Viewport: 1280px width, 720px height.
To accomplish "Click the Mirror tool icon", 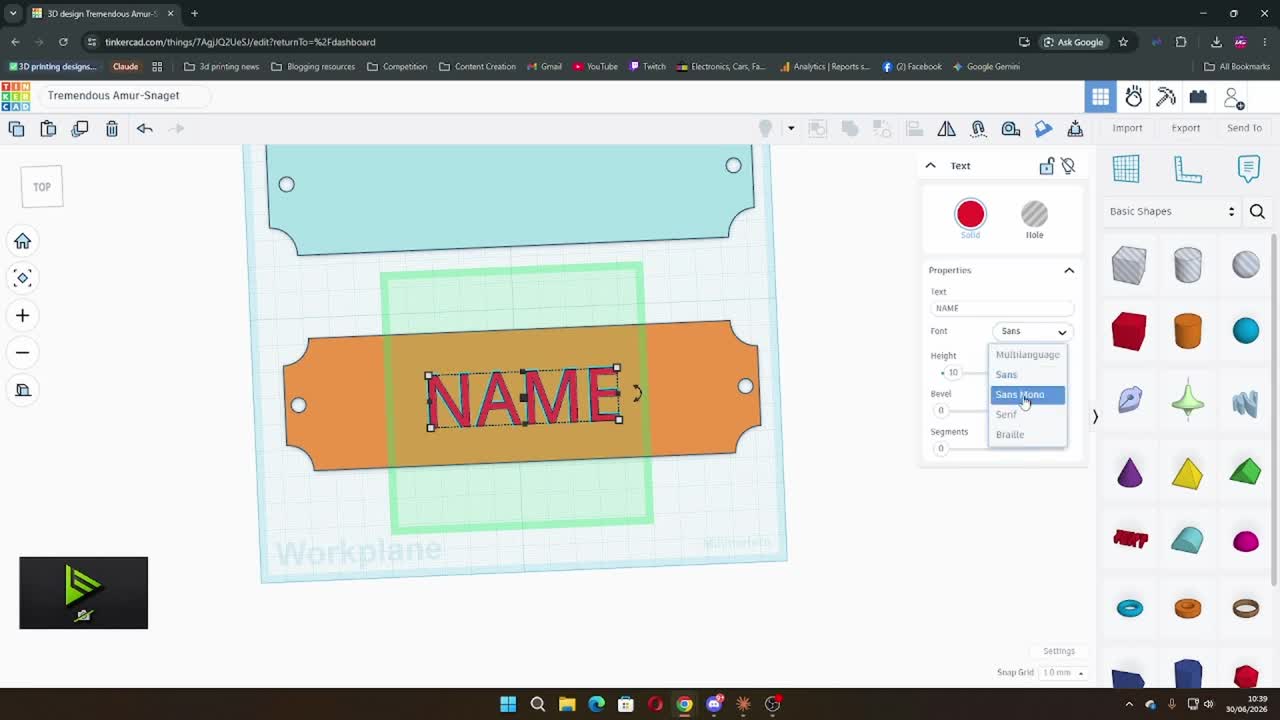I will click(x=946, y=128).
